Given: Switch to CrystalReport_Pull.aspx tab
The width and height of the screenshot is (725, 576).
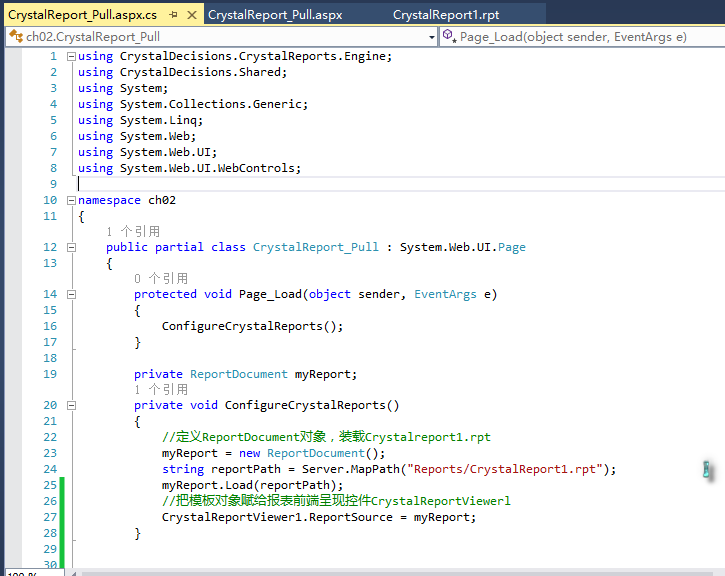Looking at the screenshot, I should point(275,15).
